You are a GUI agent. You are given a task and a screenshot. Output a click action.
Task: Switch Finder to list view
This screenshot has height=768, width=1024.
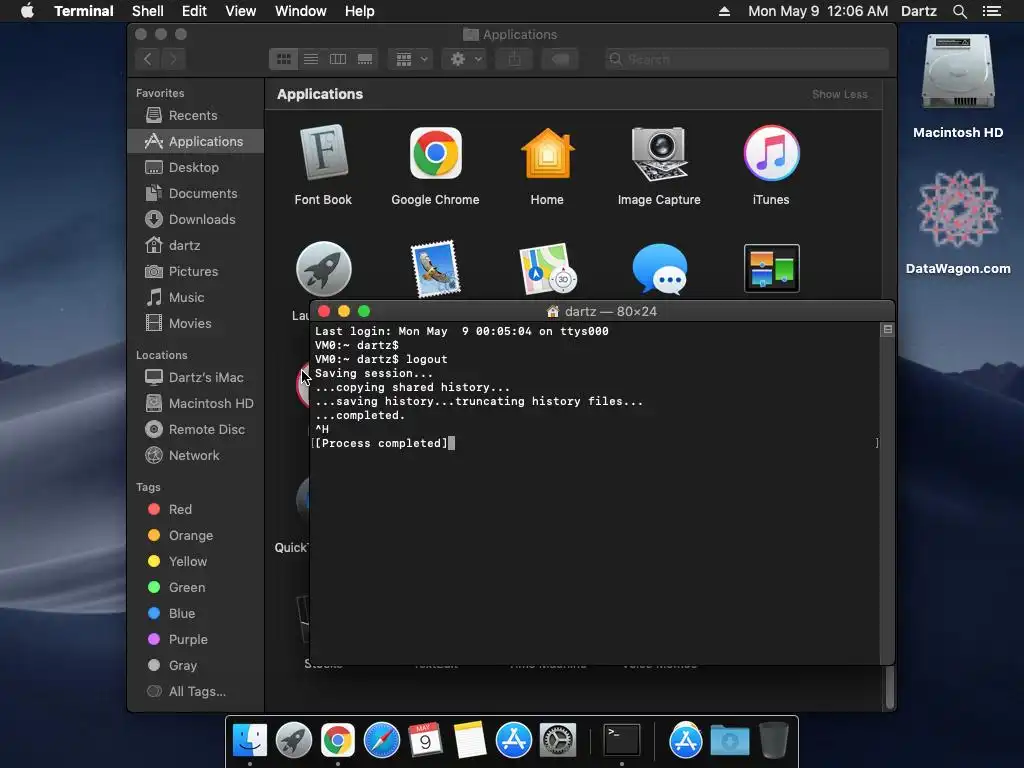coord(311,59)
